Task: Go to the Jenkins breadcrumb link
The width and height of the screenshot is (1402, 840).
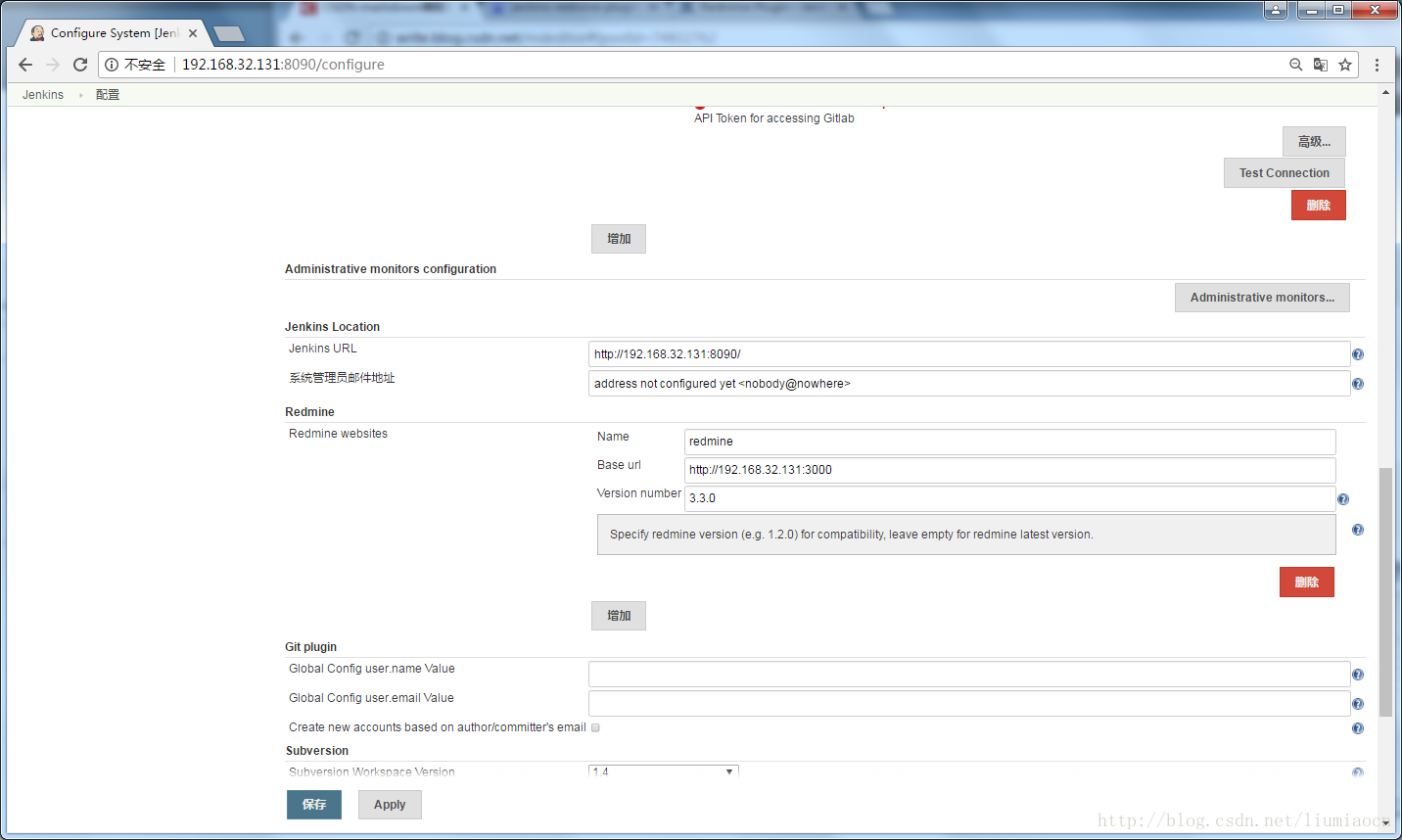Action: coord(43,95)
